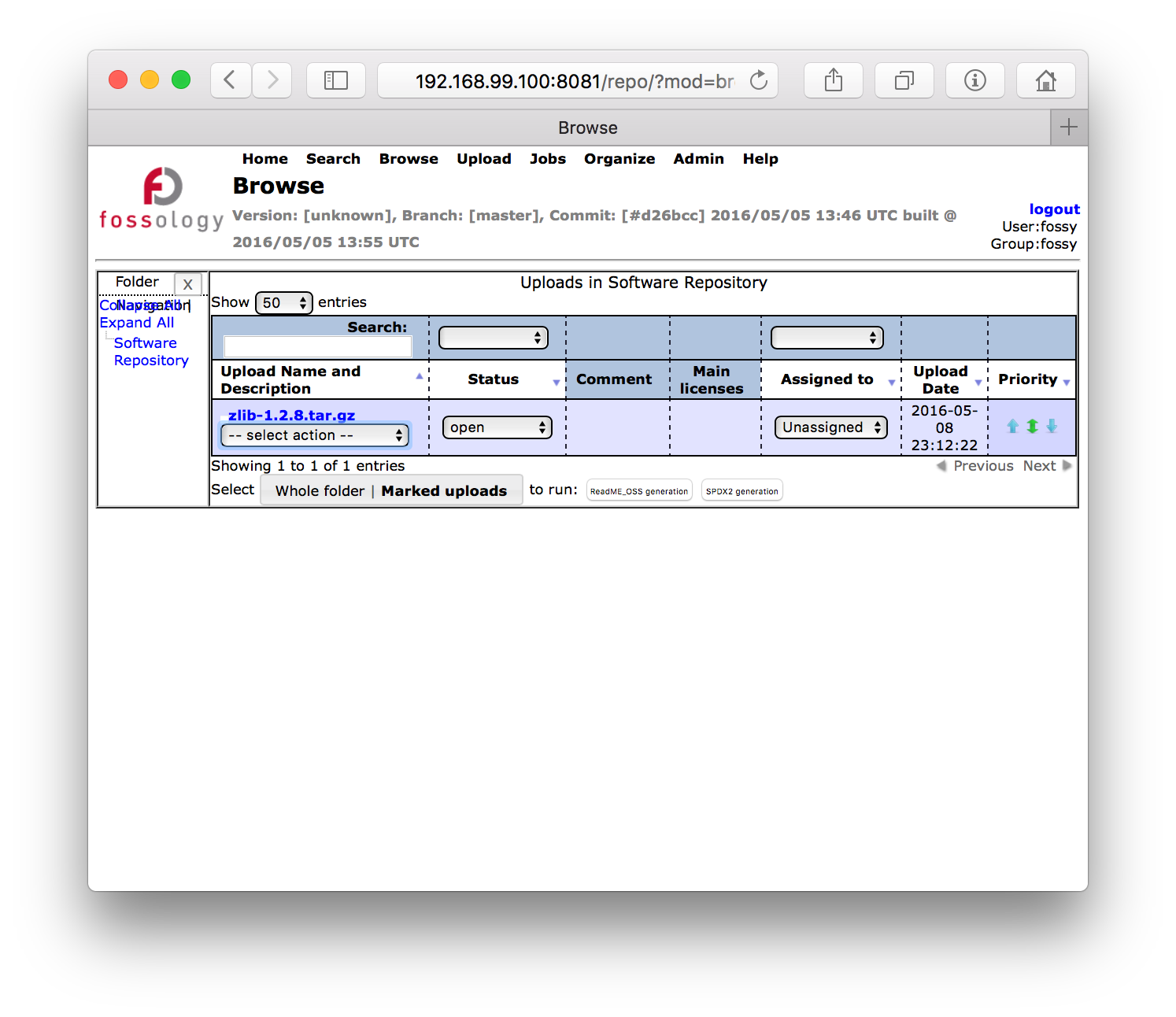Select Whole folder option
The width and height of the screenshot is (1176, 1017).
[x=320, y=491]
